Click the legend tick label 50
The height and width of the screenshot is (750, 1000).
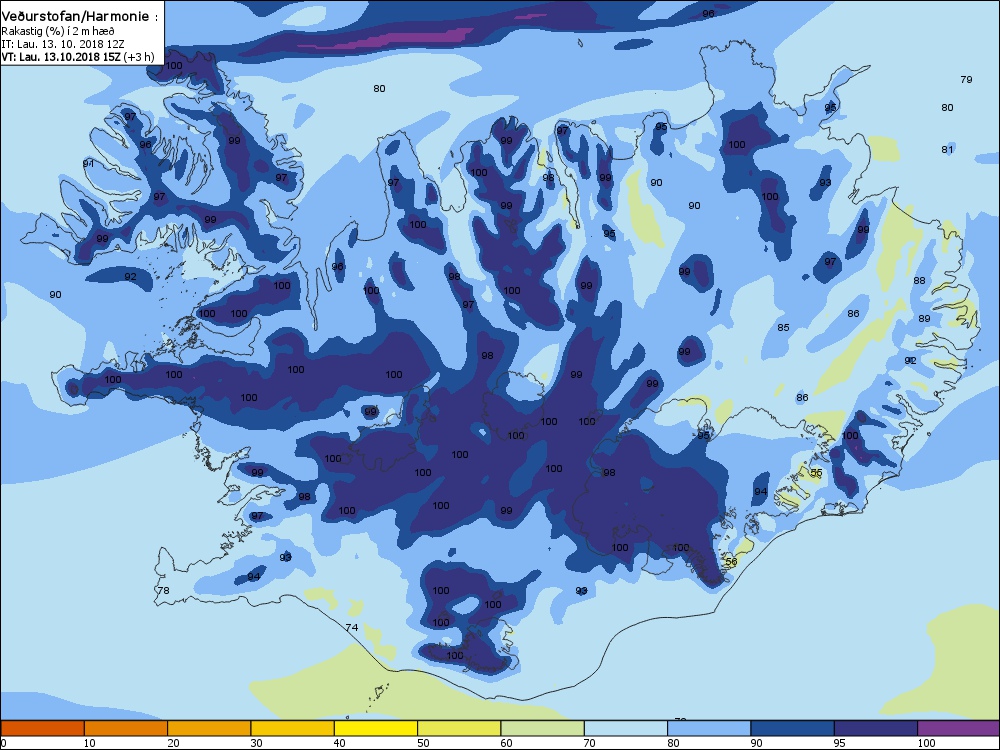point(423,743)
